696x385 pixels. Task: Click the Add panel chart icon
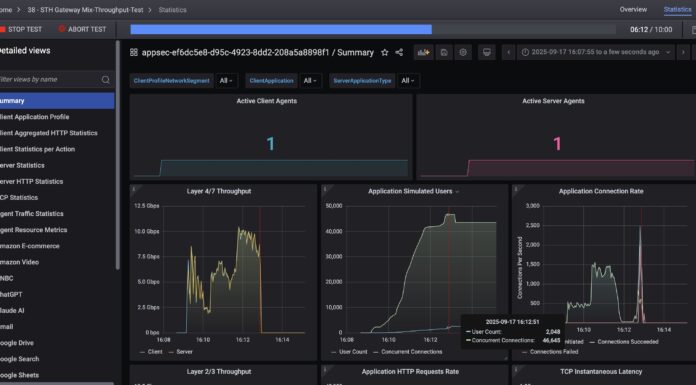423,52
